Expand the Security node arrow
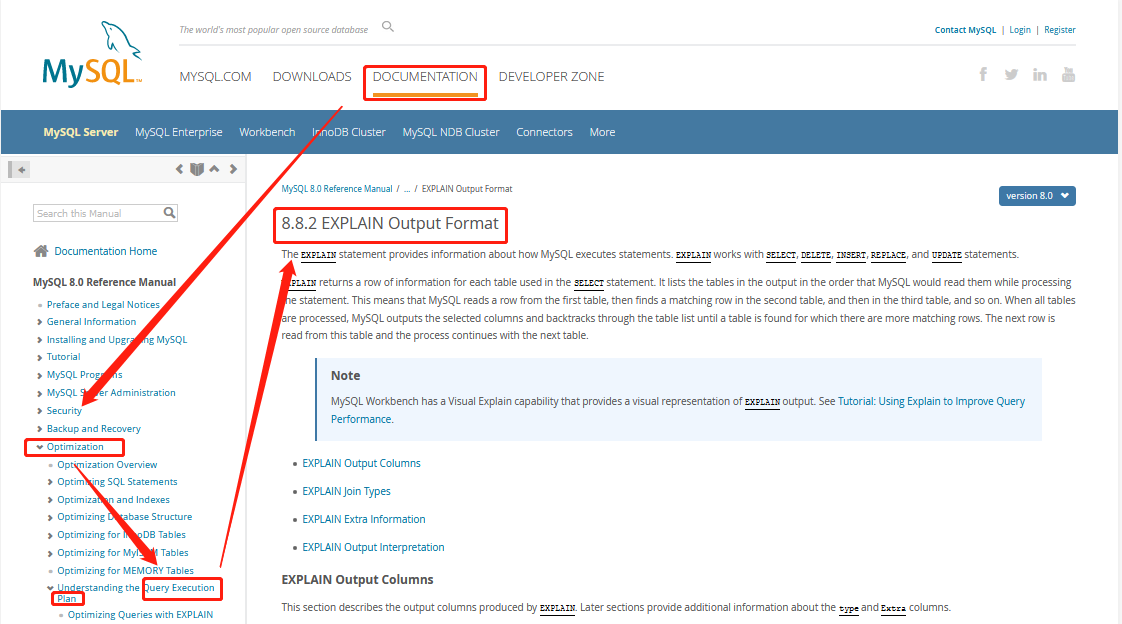Viewport: 1122px width, 624px height. point(39,411)
